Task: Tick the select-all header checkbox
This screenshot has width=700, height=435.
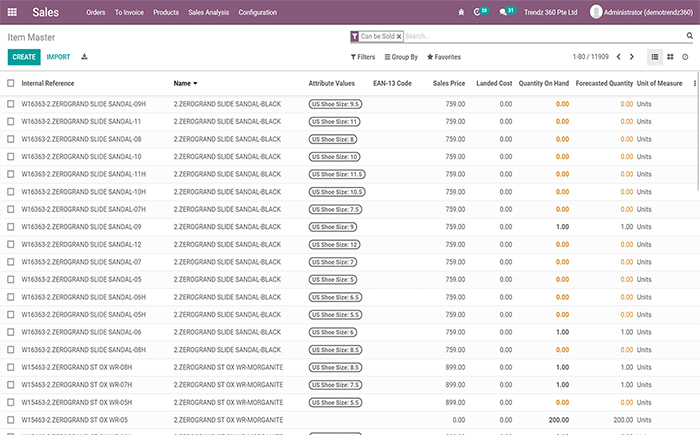Action: tap(11, 83)
